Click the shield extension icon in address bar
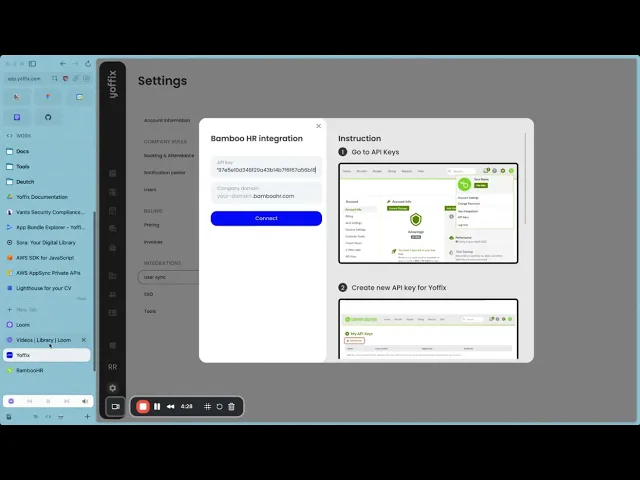The width and height of the screenshot is (640, 480). [x=65, y=78]
